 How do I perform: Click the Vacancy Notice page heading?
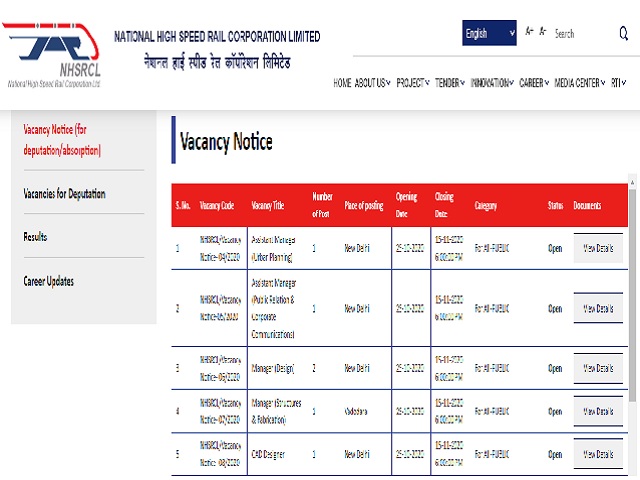tap(226, 142)
